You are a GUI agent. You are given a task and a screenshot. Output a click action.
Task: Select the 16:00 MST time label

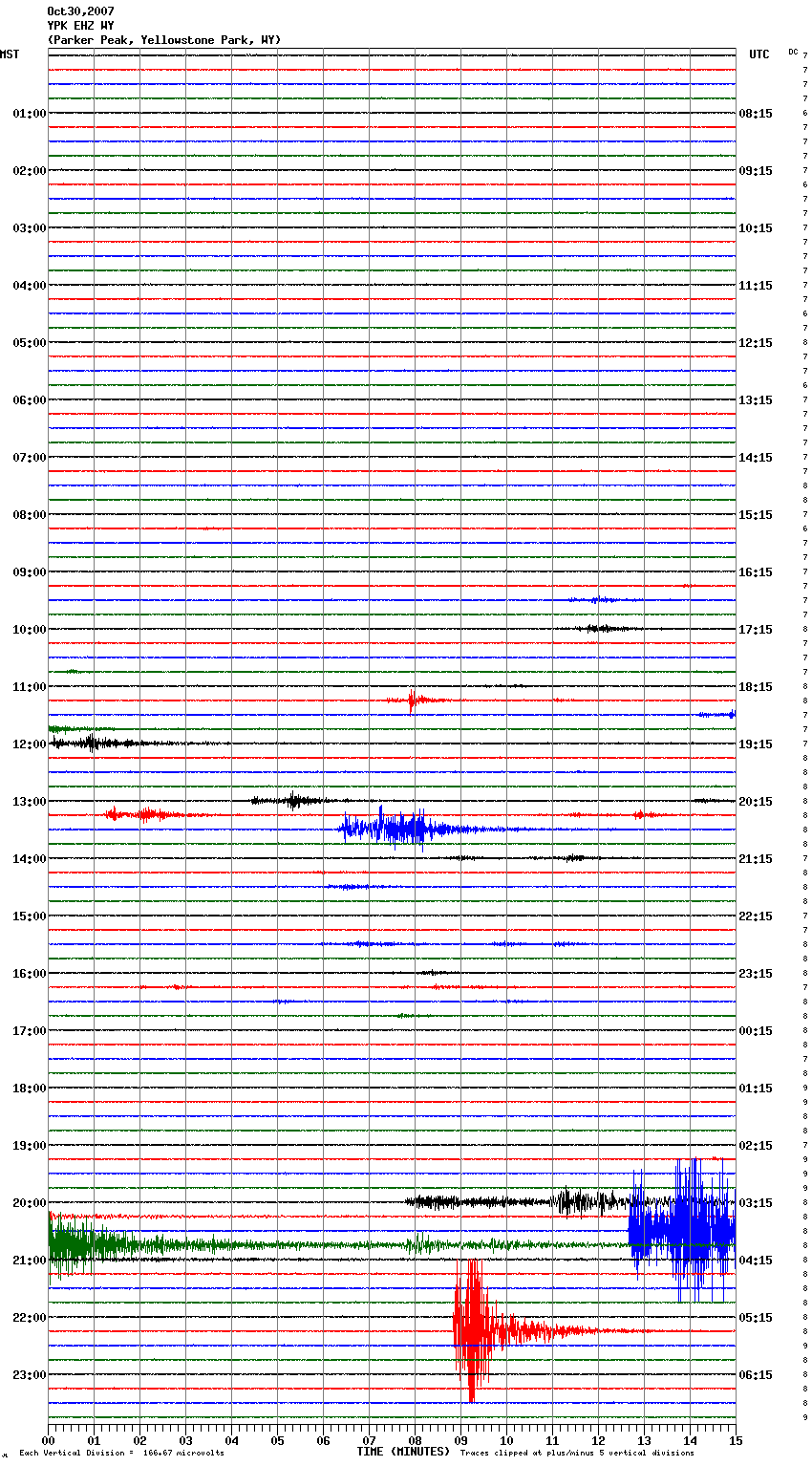pos(30,974)
